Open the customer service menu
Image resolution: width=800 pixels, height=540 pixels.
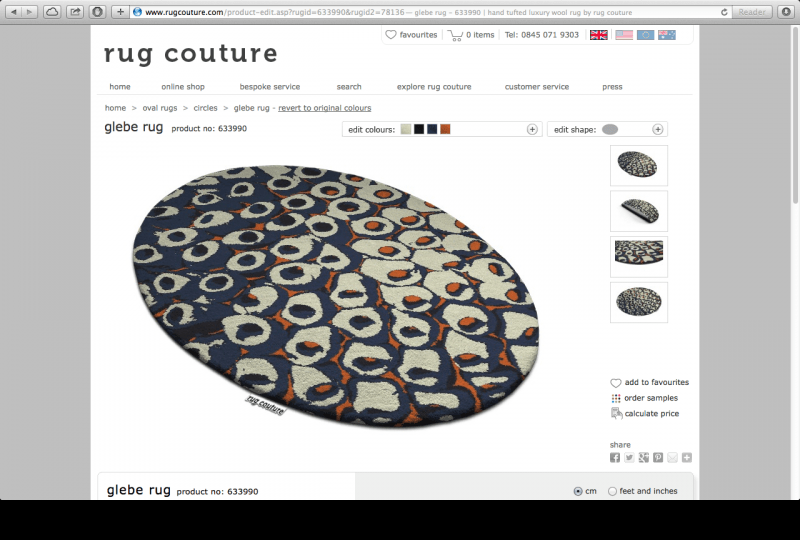537,87
